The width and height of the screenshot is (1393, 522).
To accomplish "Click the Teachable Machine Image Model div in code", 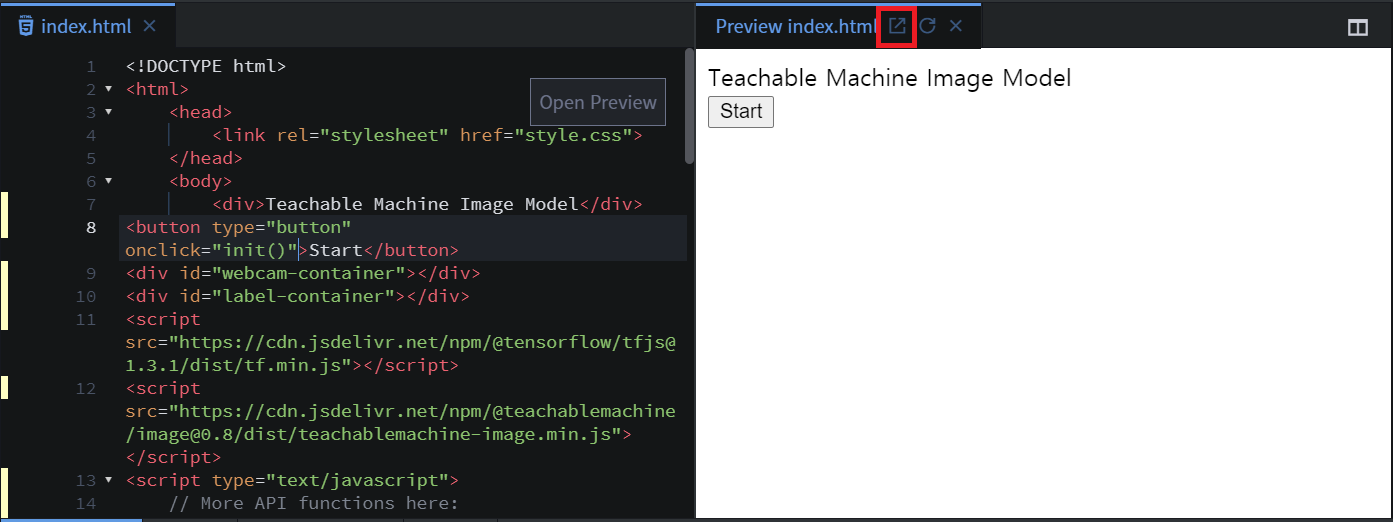I will (427, 204).
